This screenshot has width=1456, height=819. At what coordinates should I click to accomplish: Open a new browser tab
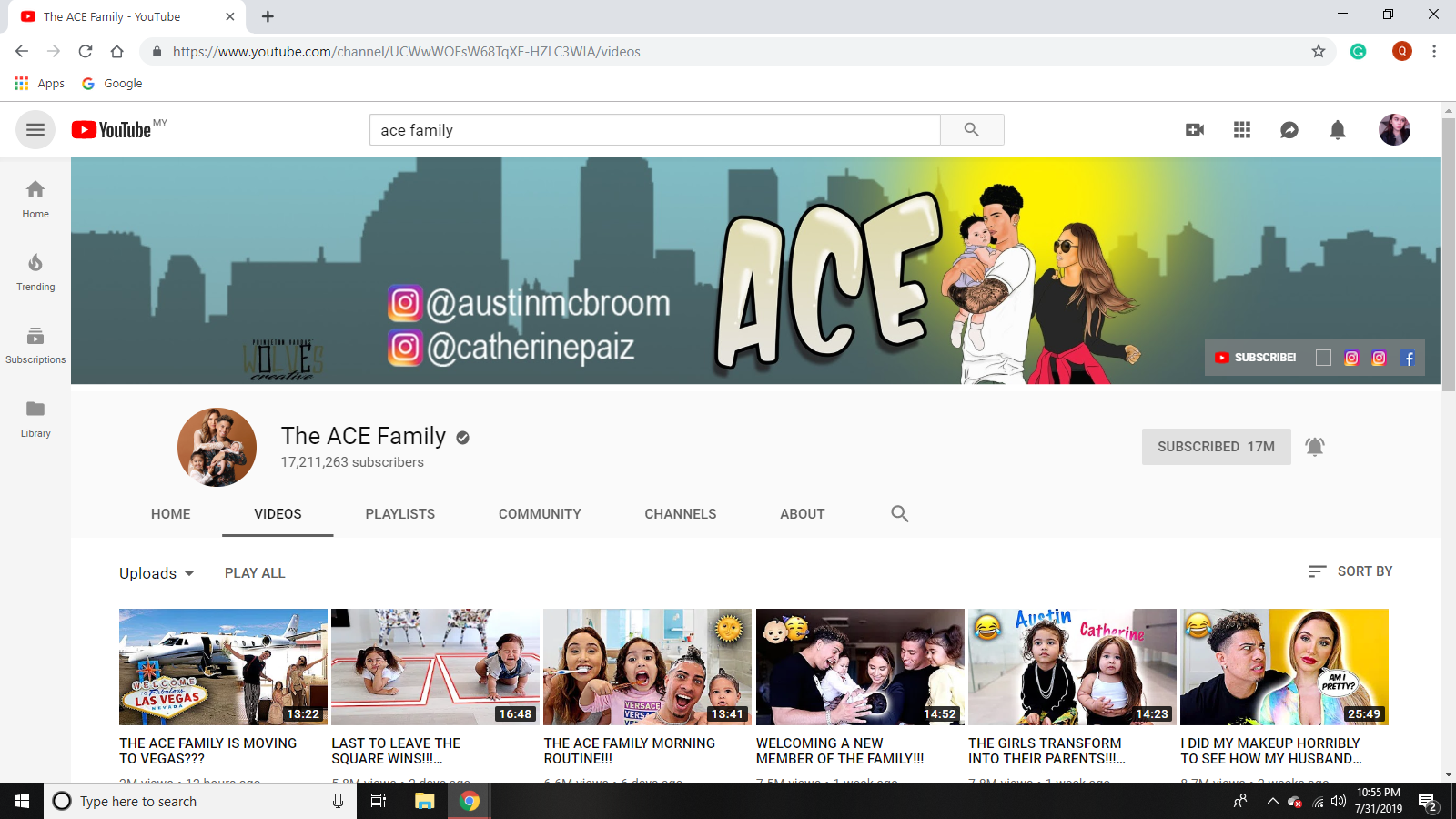(268, 16)
